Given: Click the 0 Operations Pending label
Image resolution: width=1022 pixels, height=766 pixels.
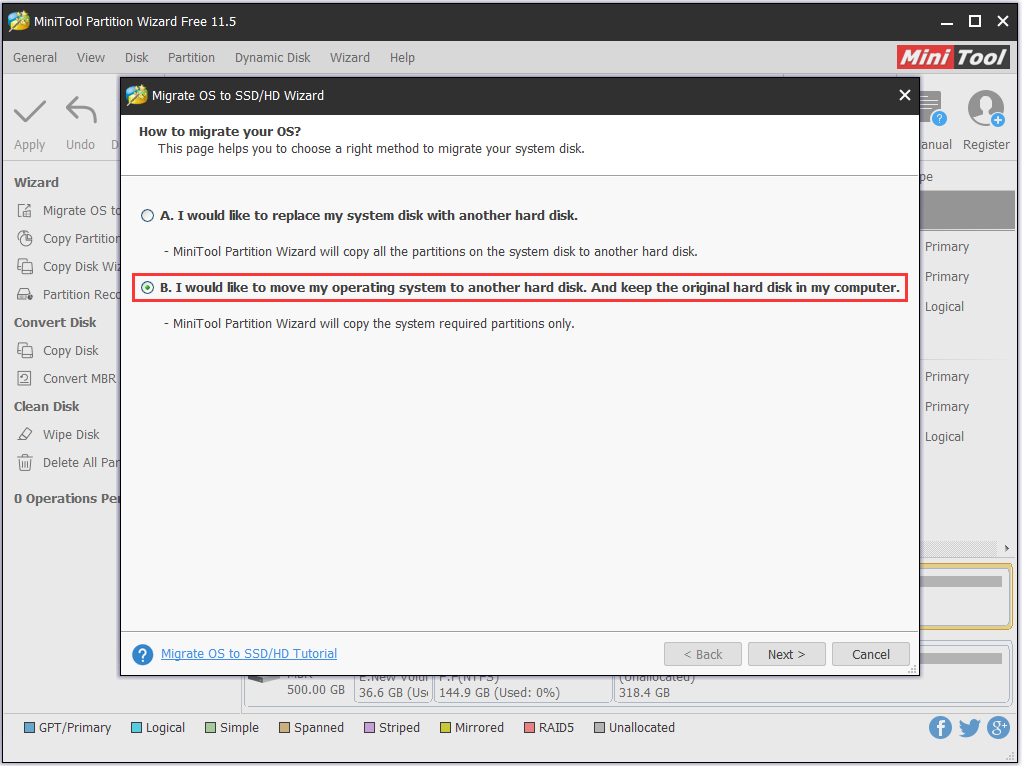Looking at the screenshot, I should coord(67,499).
